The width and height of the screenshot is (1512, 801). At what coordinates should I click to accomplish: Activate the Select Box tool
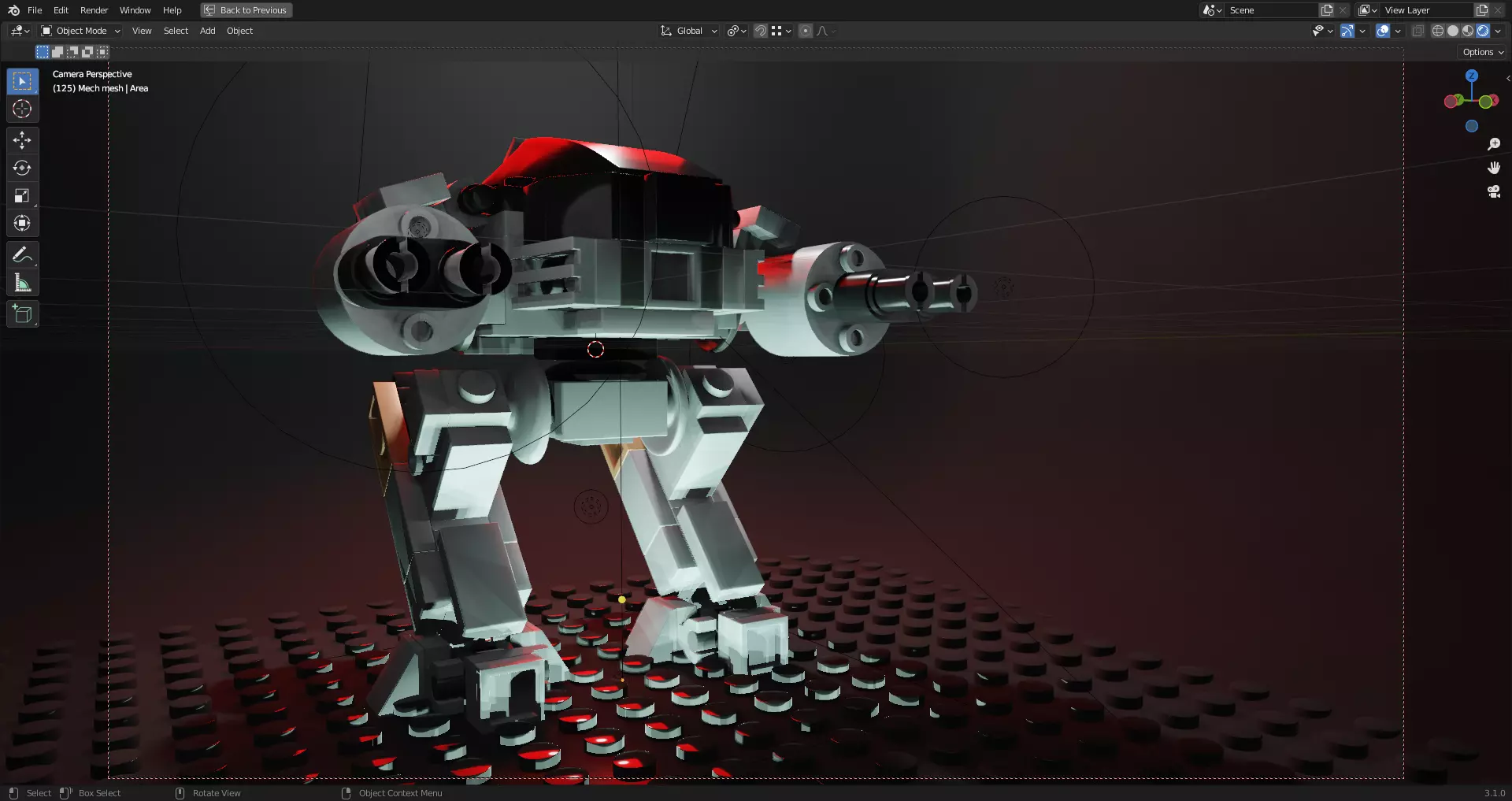tap(22, 81)
